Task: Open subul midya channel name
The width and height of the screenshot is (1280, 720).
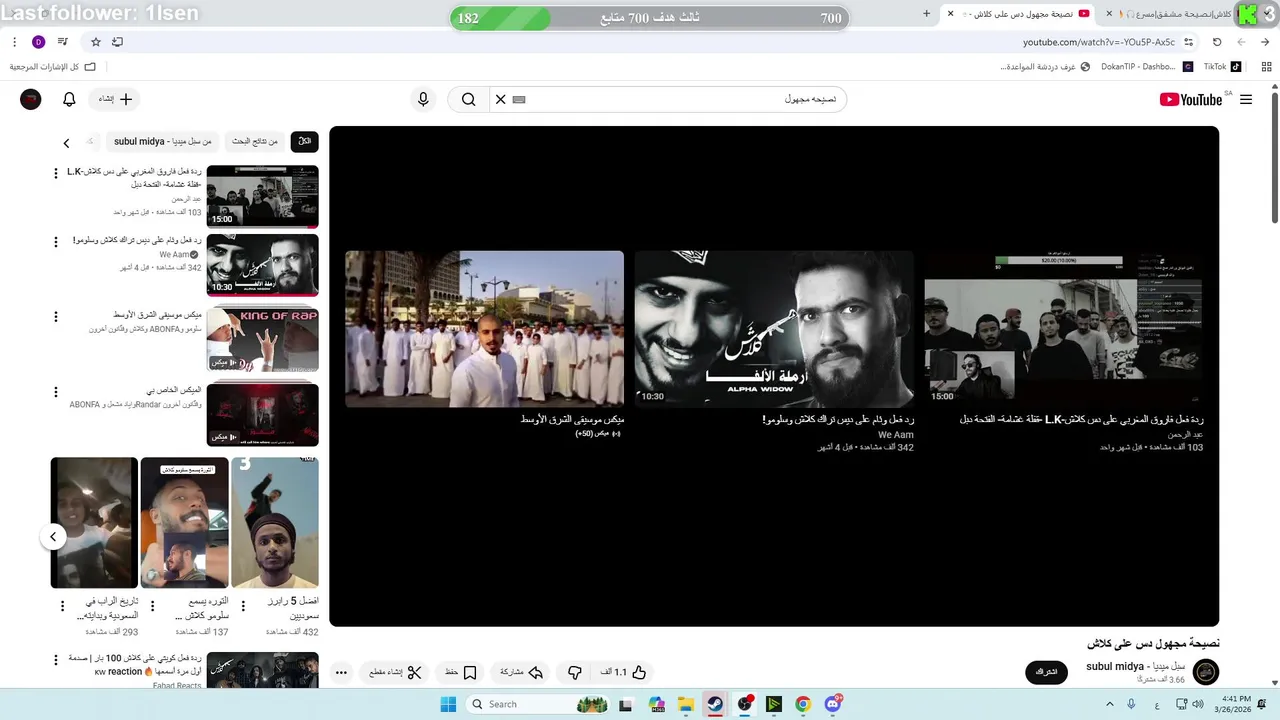Action: point(1135,666)
